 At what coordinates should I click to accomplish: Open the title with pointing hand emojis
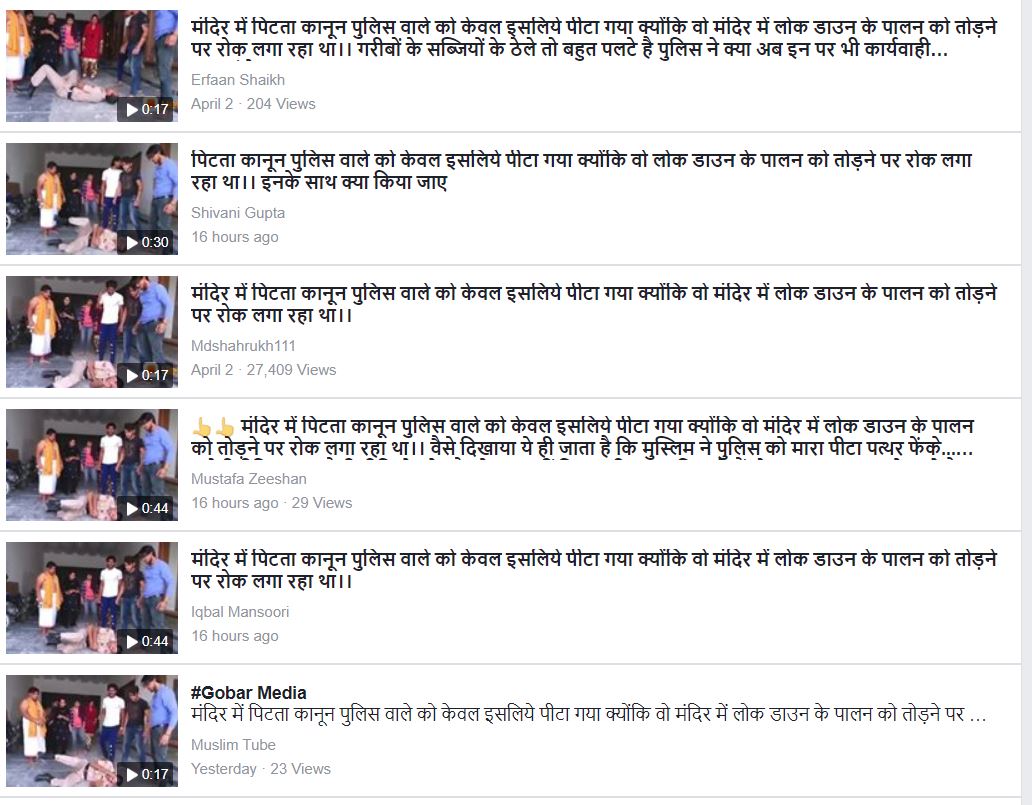coord(582,436)
